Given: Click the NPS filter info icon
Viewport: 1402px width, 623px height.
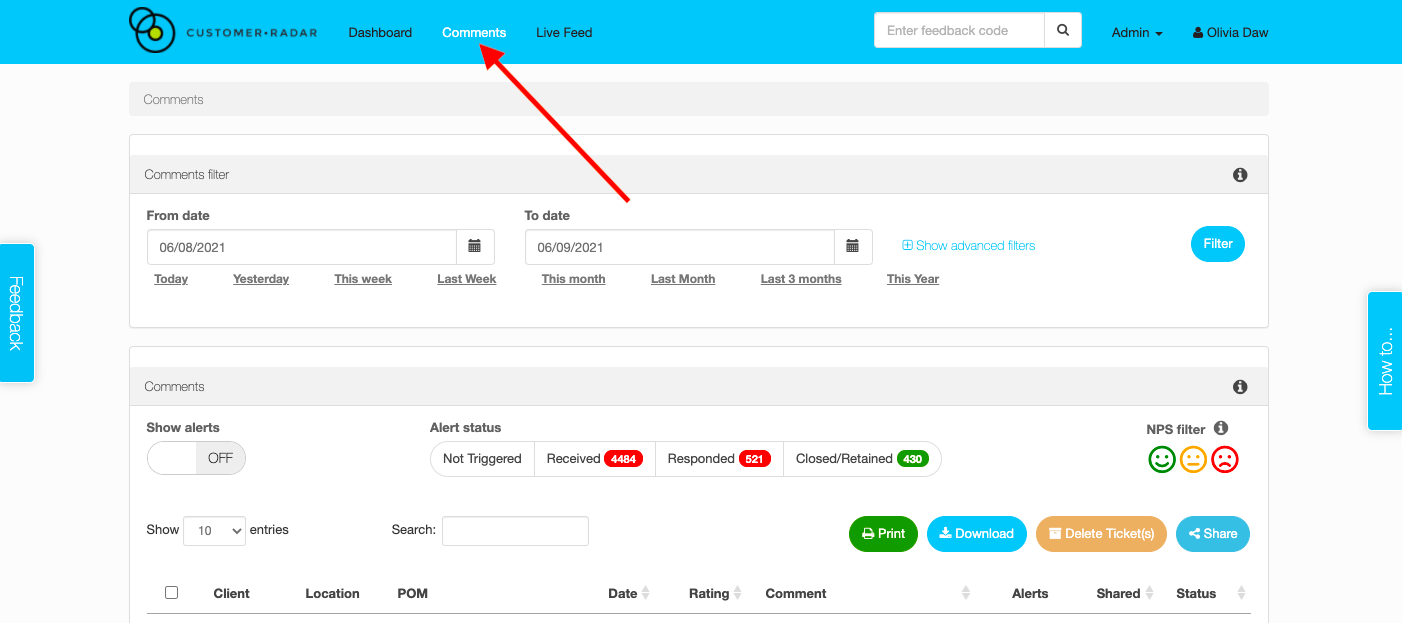Looking at the screenshot, I should pyautogui.click(x=1221, y=428).
